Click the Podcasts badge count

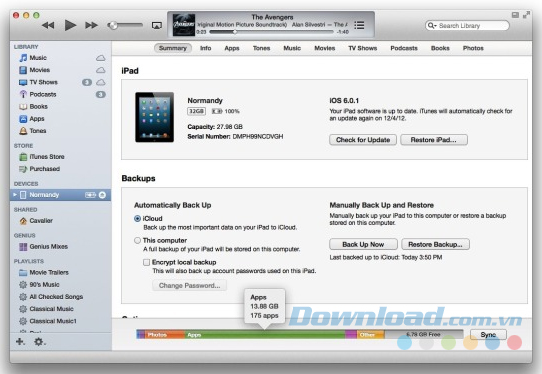pos(101,94)
